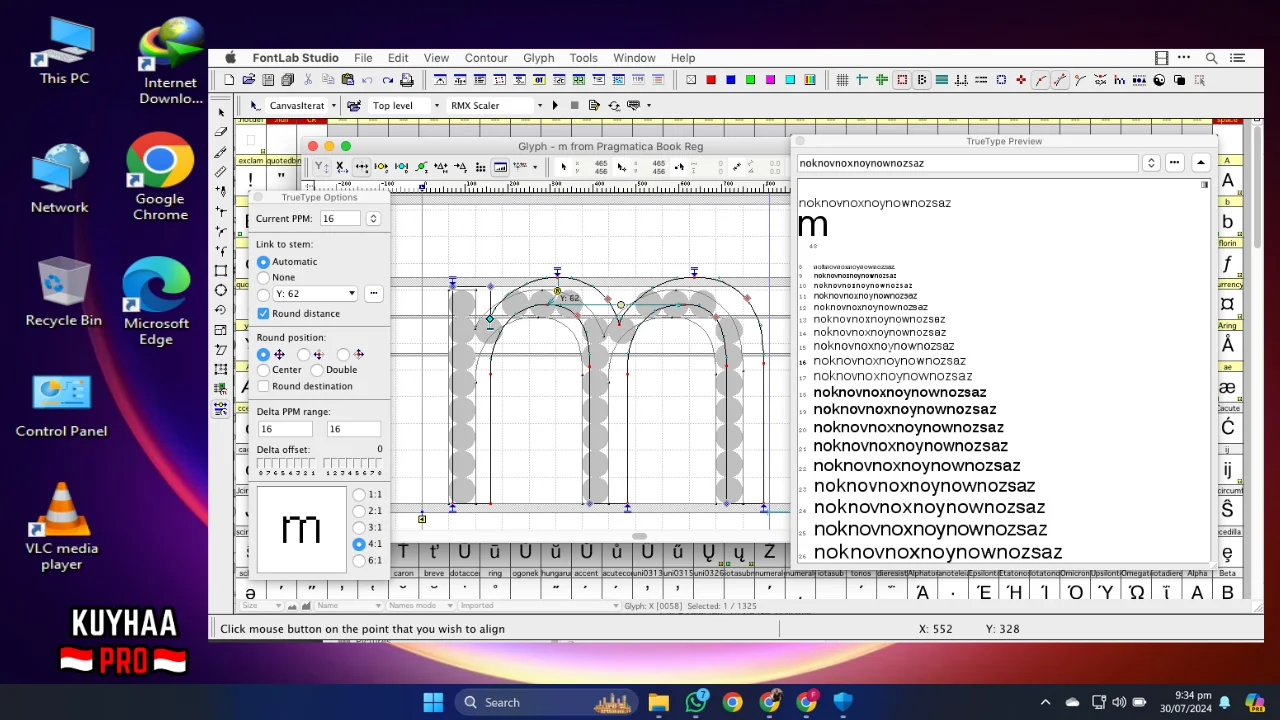
Task: Click the Redo arrow icon
Action: coord(387,80)
